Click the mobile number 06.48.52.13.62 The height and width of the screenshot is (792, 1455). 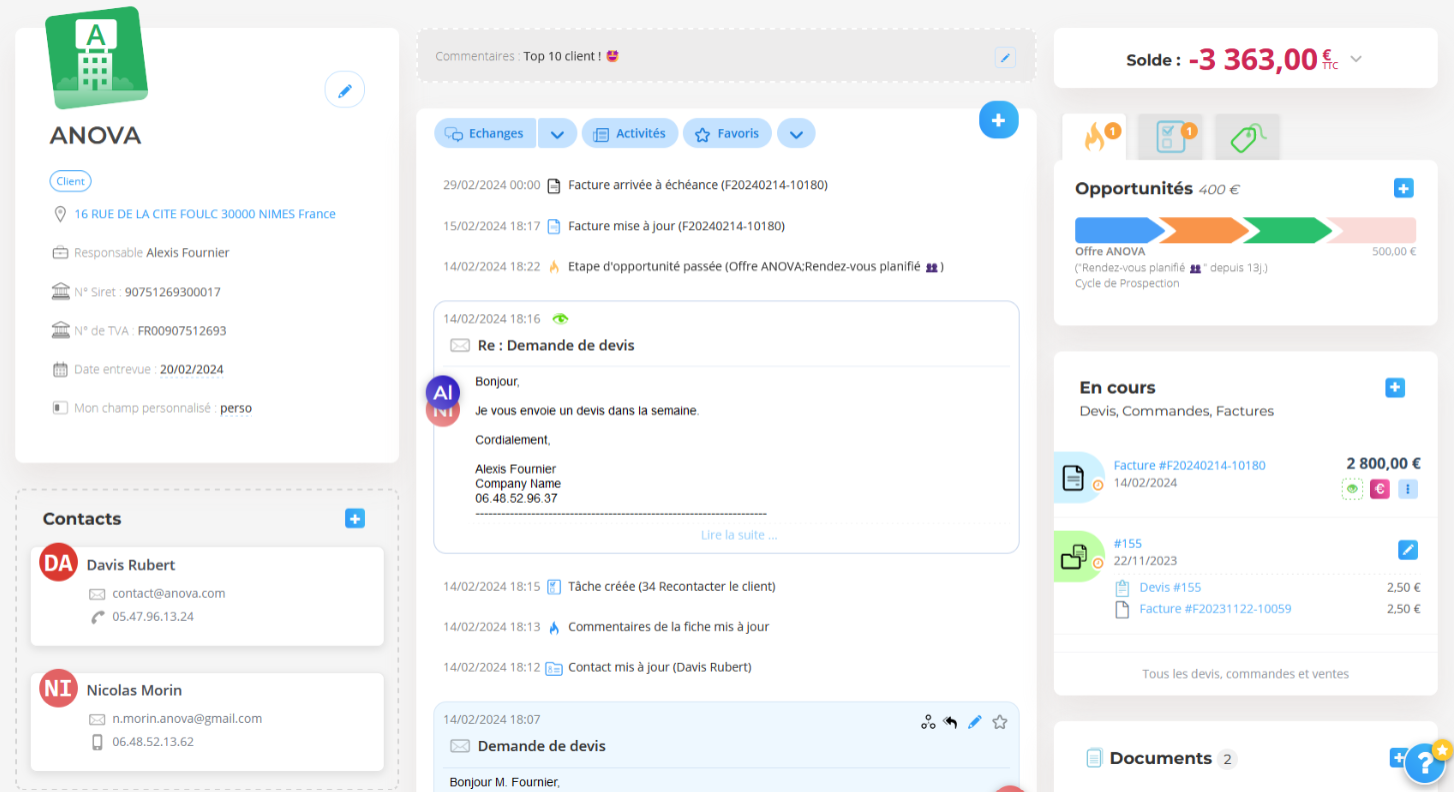tap(153, 742)
